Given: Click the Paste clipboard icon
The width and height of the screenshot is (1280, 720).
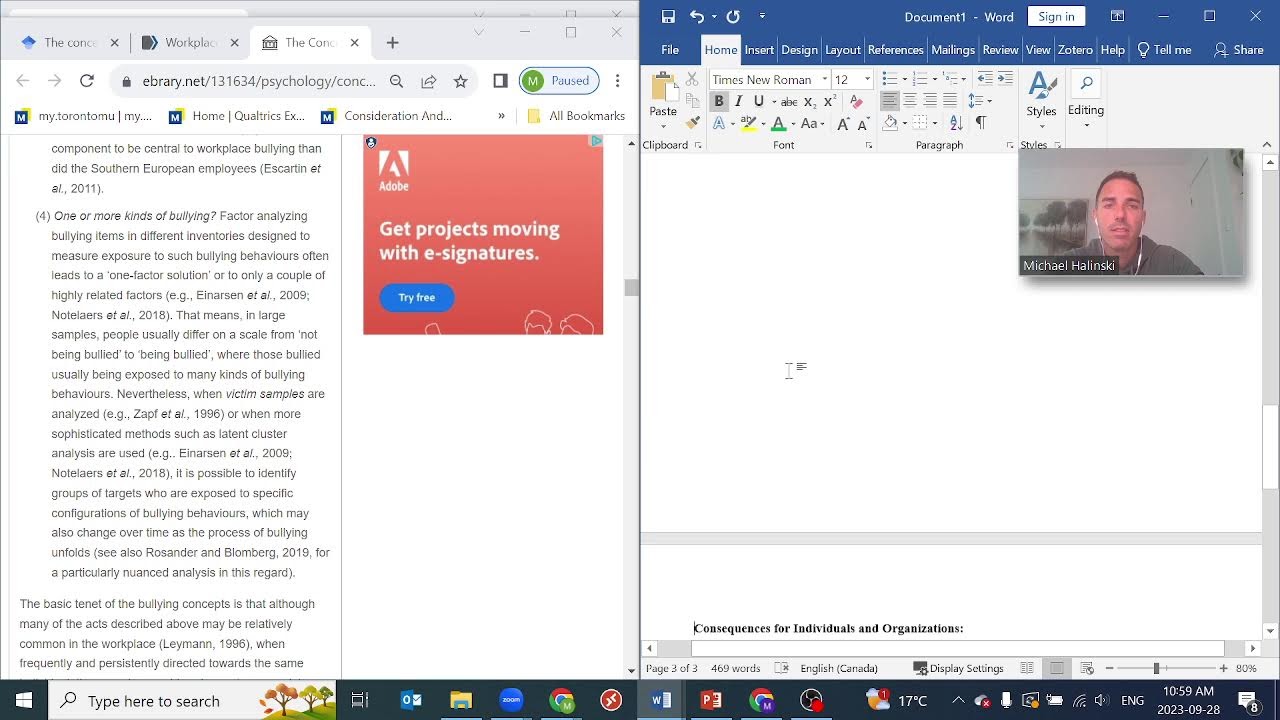Looking at the screenshot, I should [663, 89].
